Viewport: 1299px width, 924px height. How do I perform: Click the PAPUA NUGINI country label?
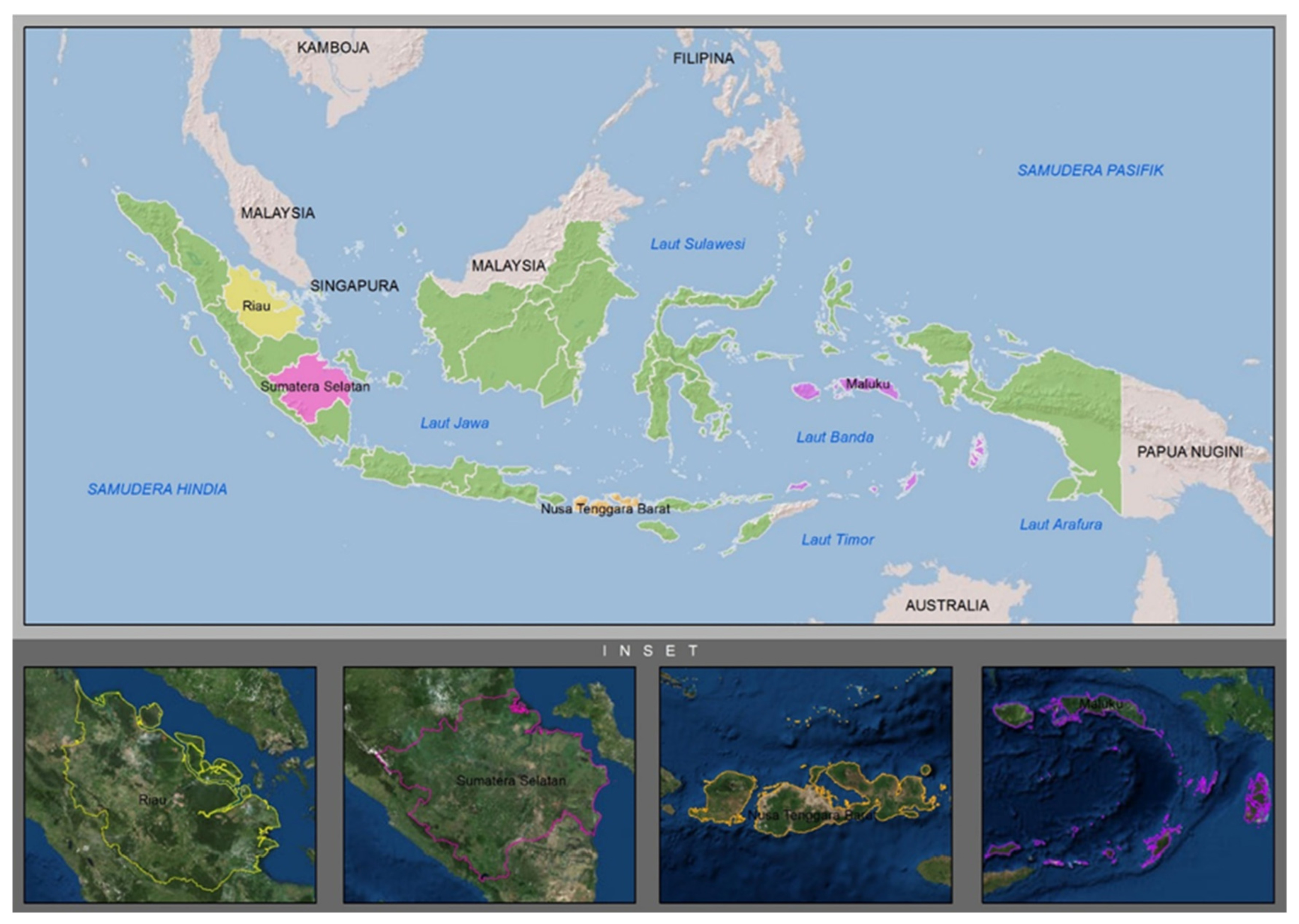point(1190,452)
